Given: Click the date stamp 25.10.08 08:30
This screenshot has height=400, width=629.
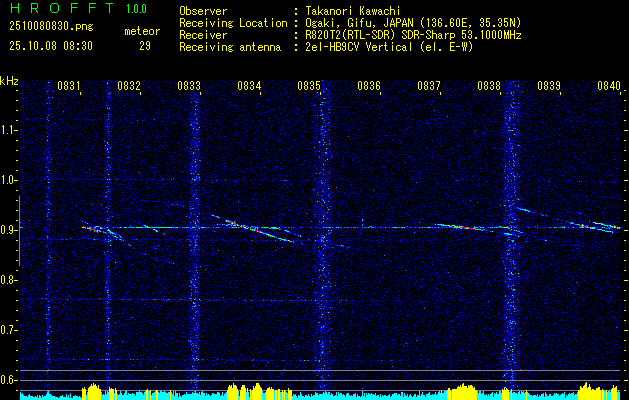Looking at the screenshot, I should pos(51,46).
